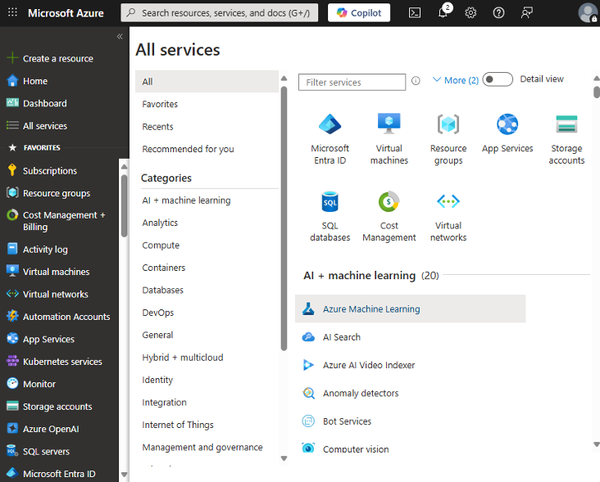Click the categories list scroll down arrow
Viewport: 600px width, 482px height.
click(284, 458)
